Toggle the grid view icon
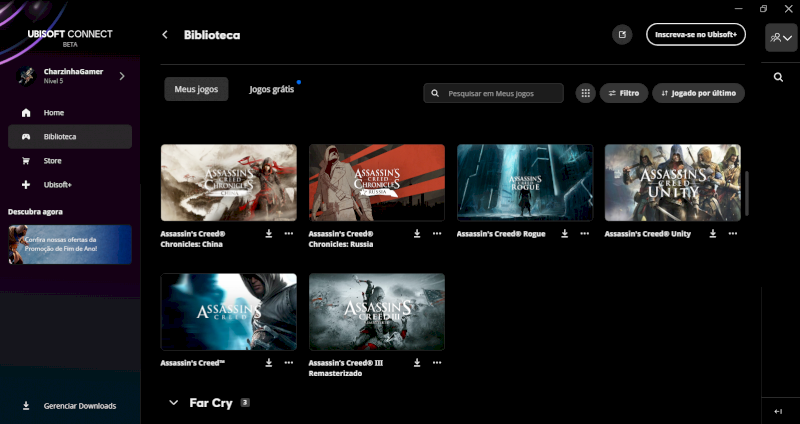Image resolution: width=800 pixels, height=424 pixels. 585,93
